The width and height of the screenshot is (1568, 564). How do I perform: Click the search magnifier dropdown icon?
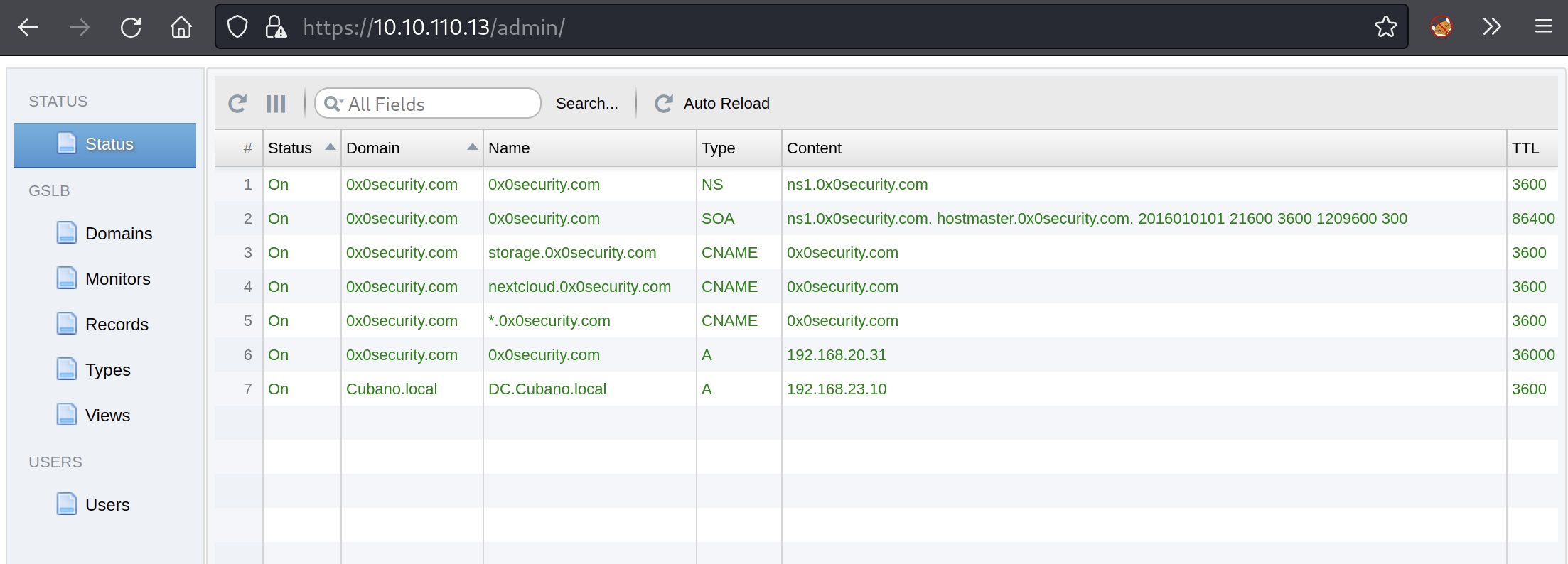[333, 104]
